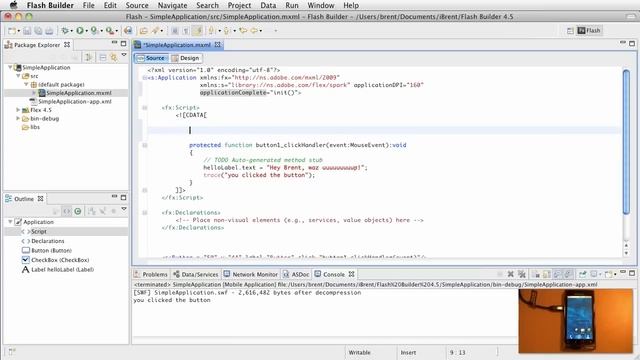Expand the Flex 4.5 library node

point(18,110)
